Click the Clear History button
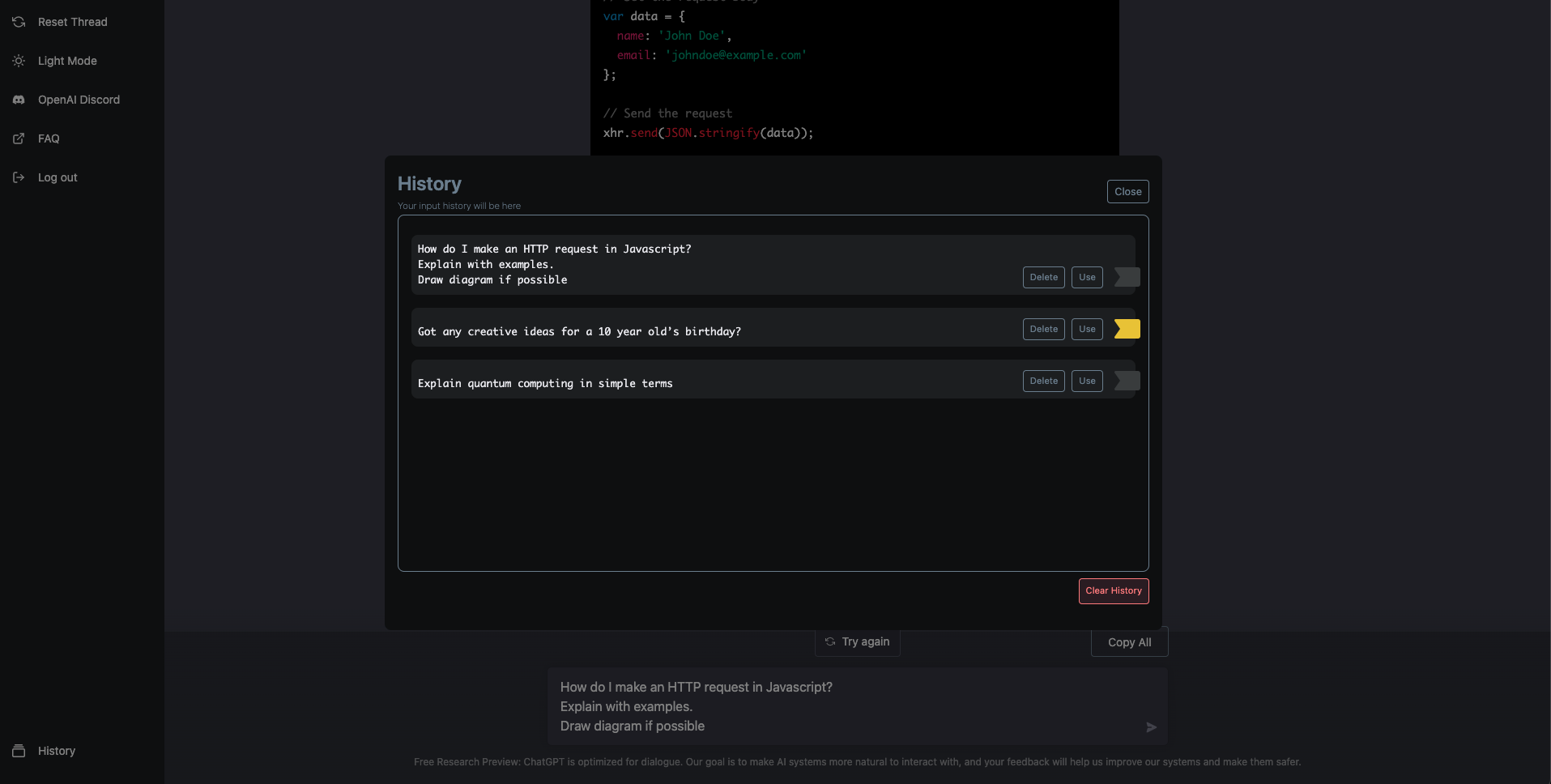1551x784 pixels. click(x=1114, y=590)
